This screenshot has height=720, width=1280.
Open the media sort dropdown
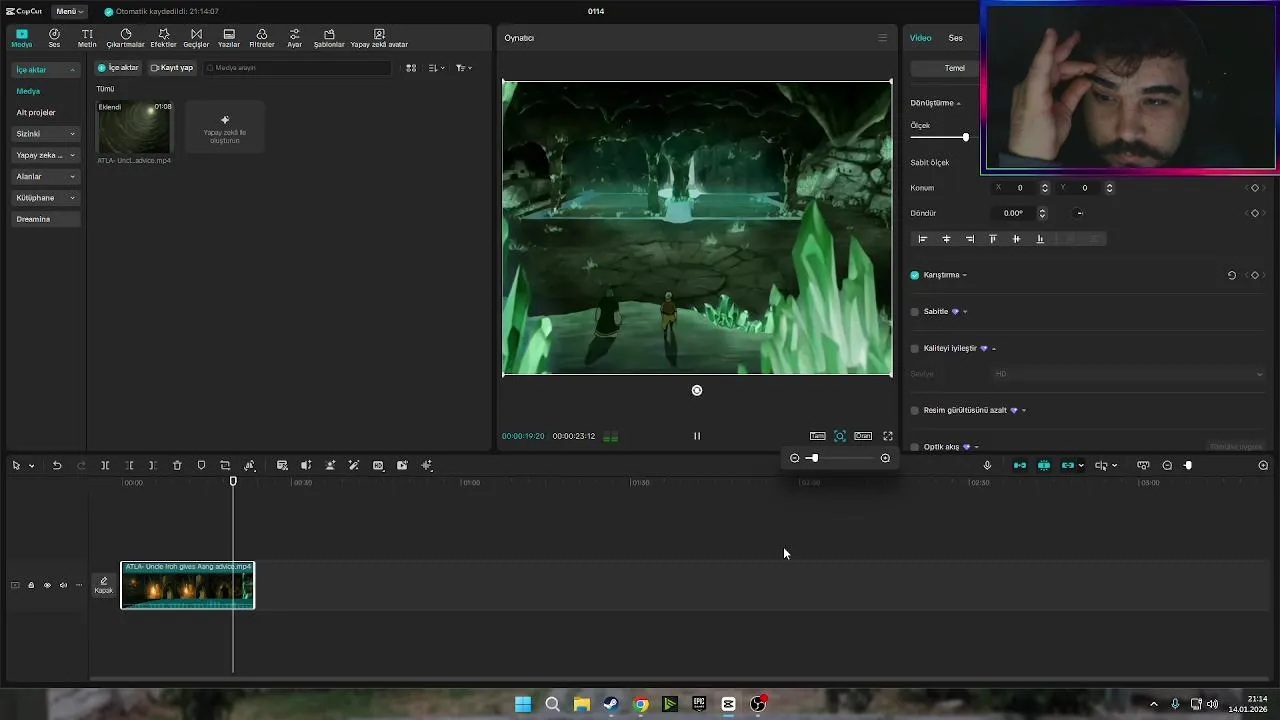(x=436, y=68)
